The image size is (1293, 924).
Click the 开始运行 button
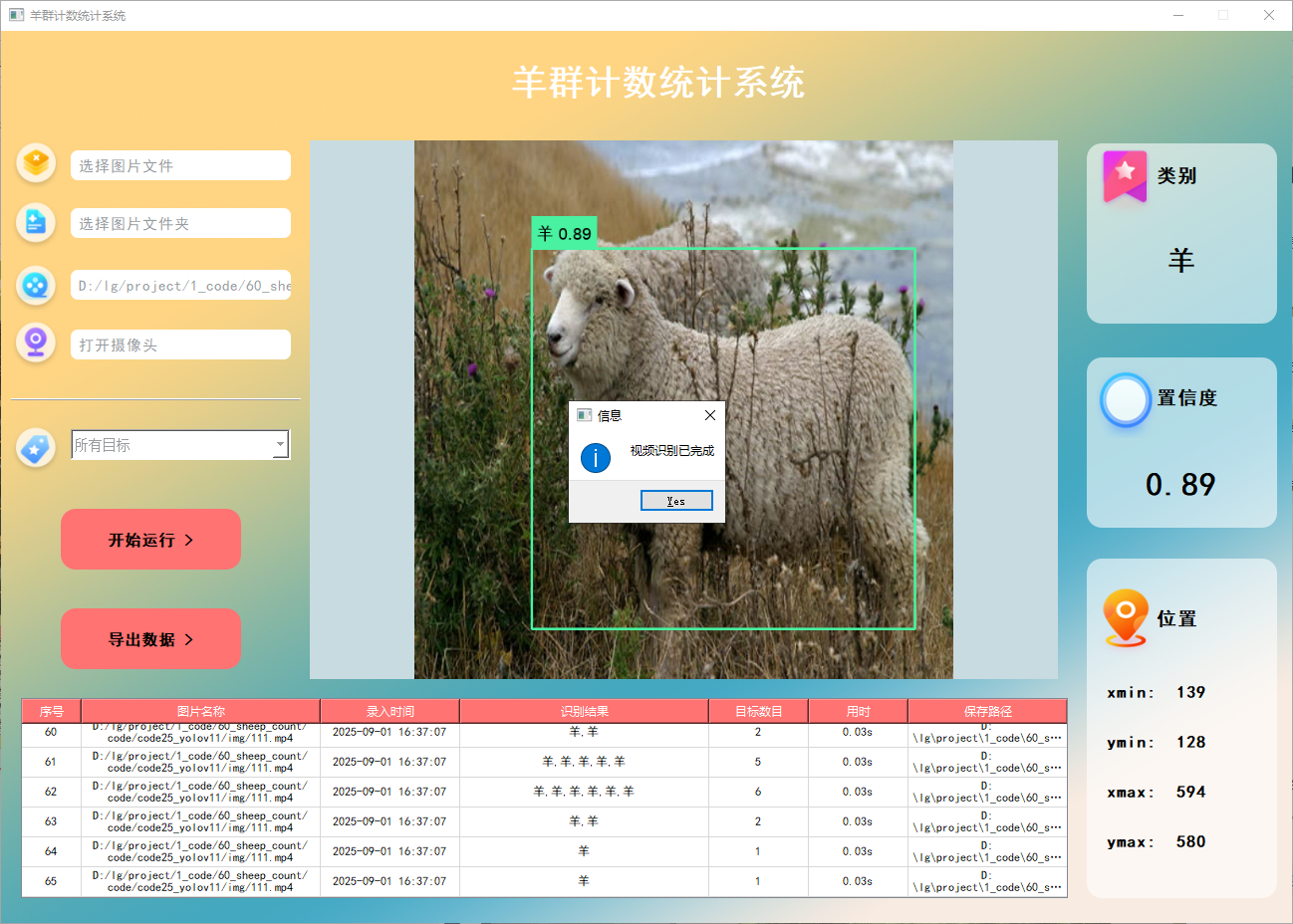click(x=150, y=540)
